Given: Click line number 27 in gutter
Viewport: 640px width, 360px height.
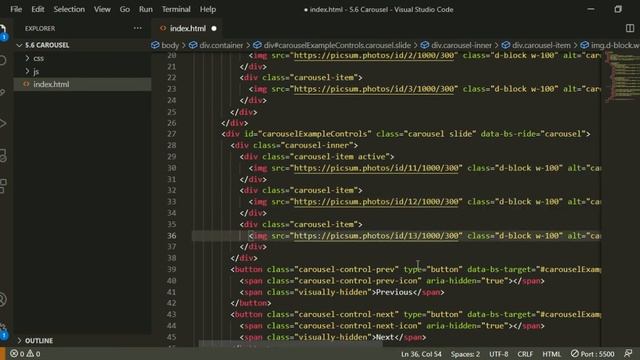Looking at the screenshot, I should [171, 134].
